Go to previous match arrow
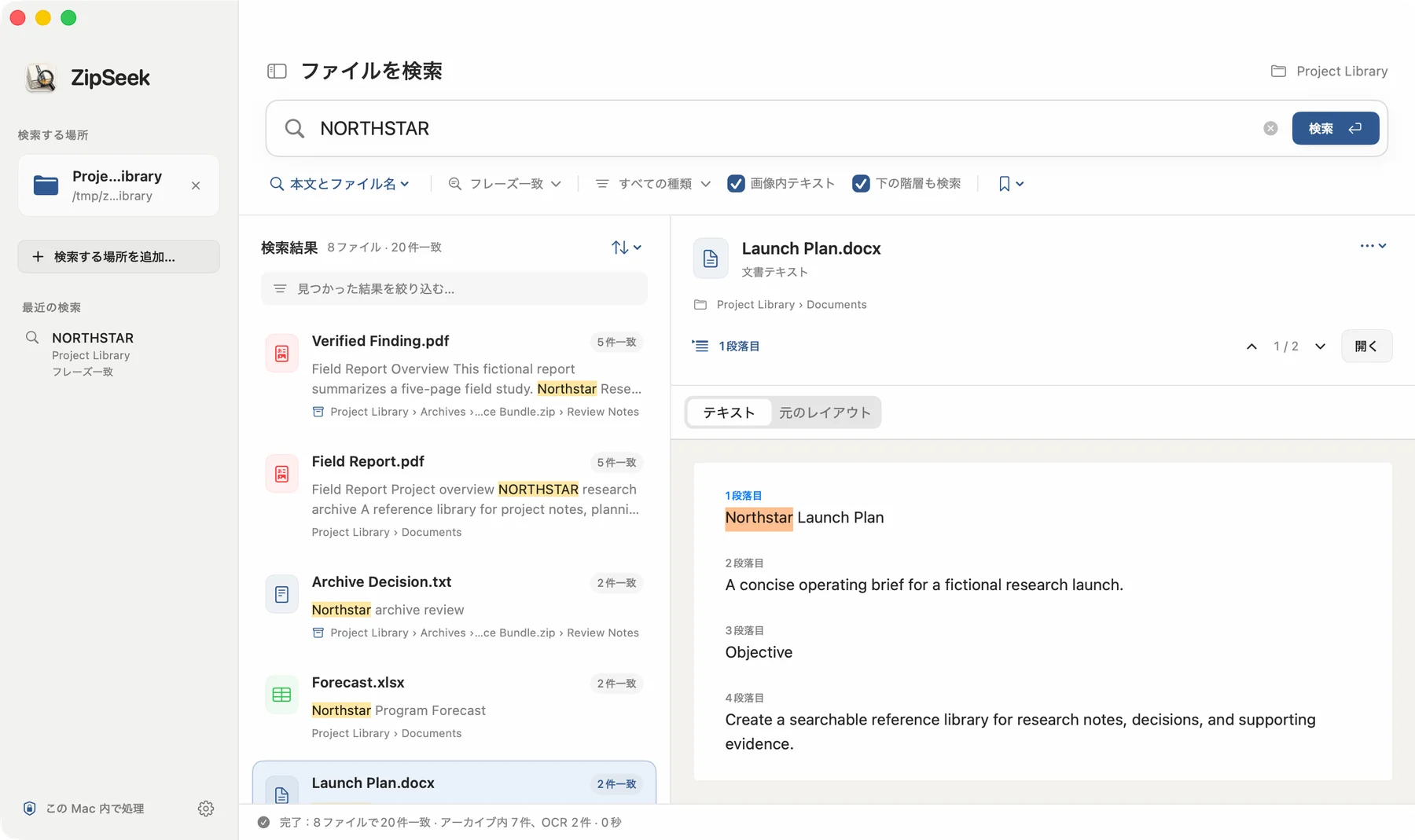Image resolution: width=1415 pixels, height=840 pixels. pyautogui.click(x=1251, y=347)
